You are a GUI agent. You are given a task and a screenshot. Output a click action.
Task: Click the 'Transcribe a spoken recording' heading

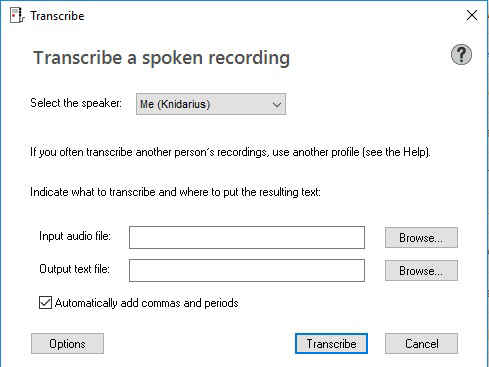162,58
